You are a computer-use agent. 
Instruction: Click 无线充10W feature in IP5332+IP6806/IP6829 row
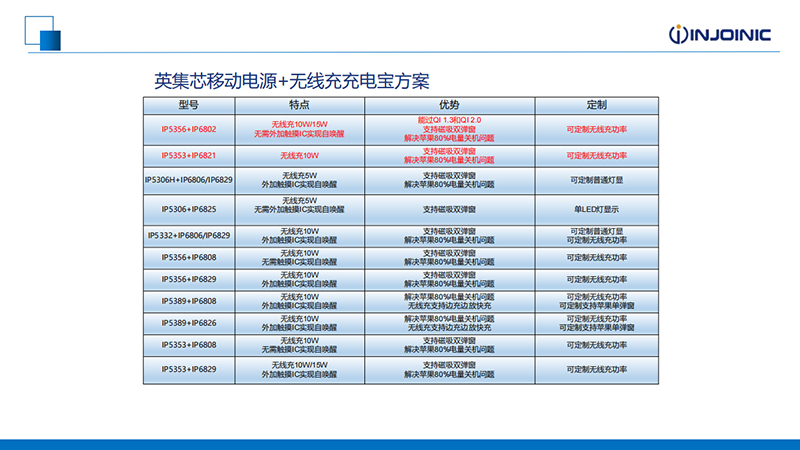click(299, 232)
